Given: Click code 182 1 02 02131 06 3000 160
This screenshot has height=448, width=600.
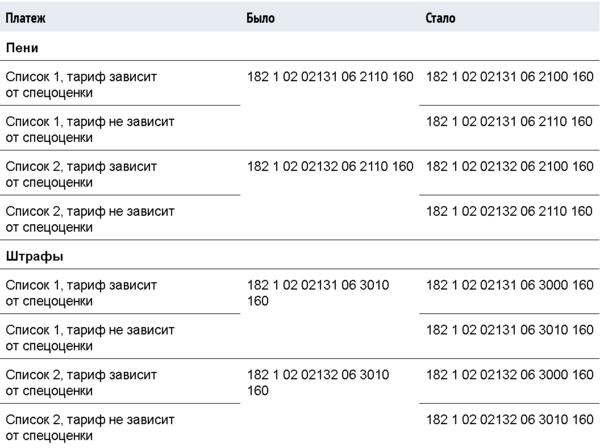Looking at the screenshot, I should pos(509,285).
